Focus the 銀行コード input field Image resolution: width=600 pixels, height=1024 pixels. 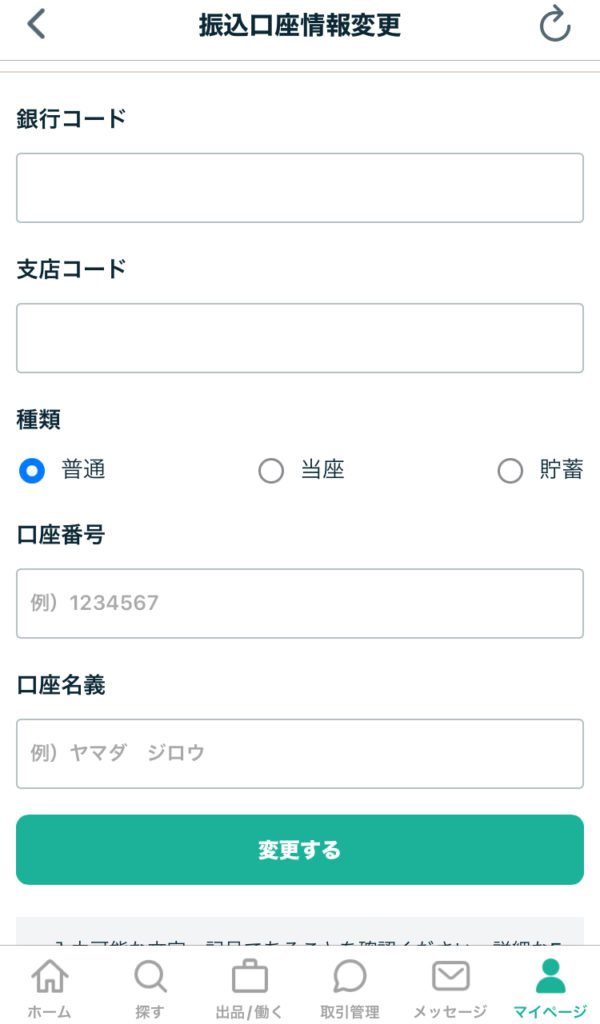[299, 188]
